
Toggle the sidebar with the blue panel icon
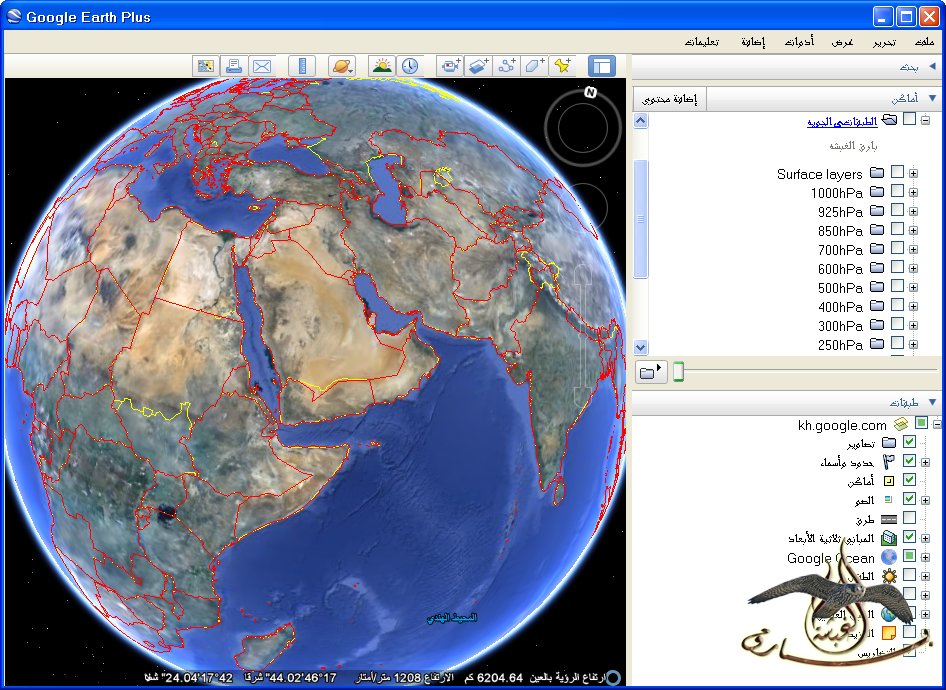pos(602,66)
